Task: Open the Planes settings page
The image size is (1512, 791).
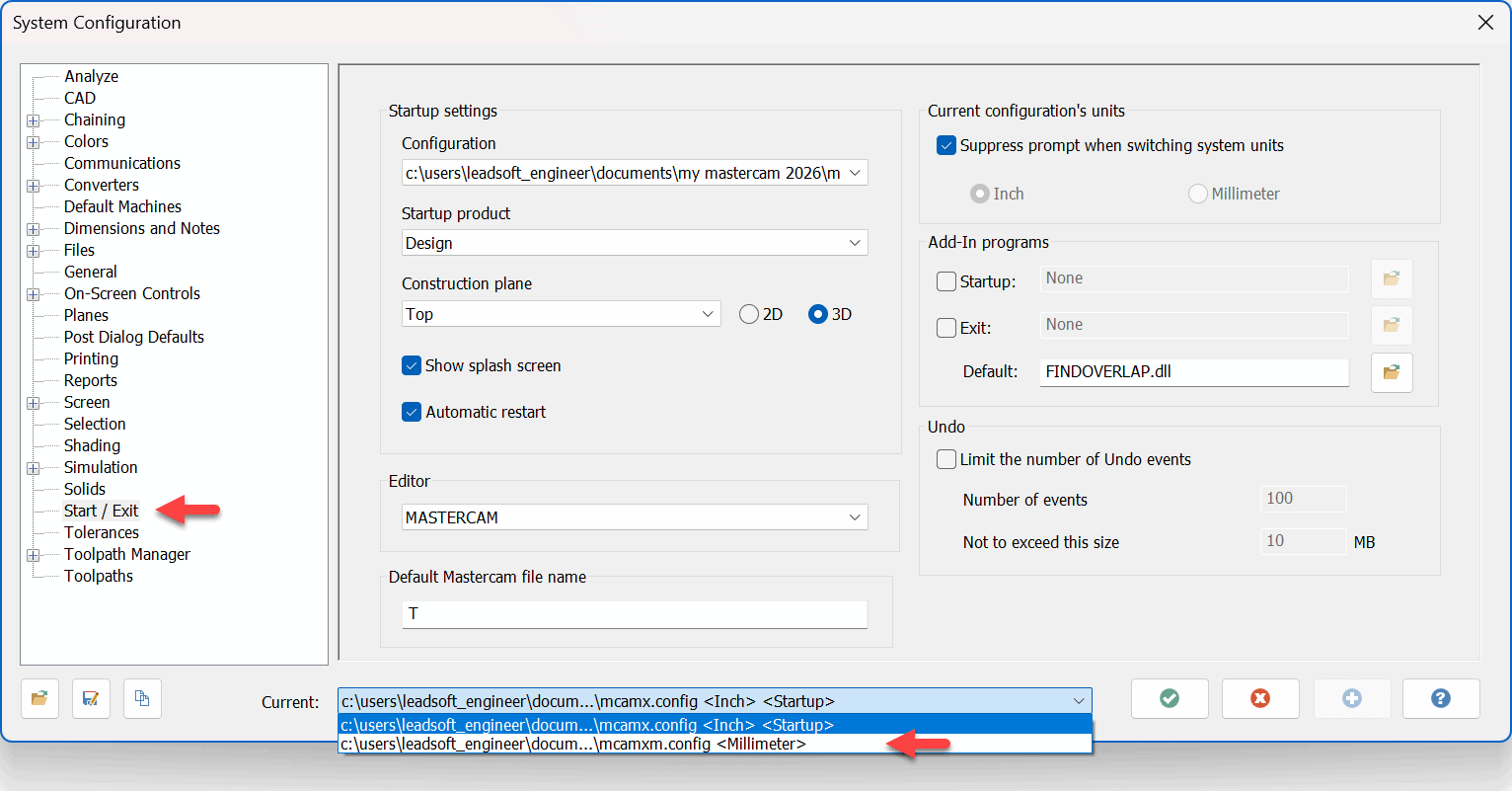Action: tap(86, 315)
